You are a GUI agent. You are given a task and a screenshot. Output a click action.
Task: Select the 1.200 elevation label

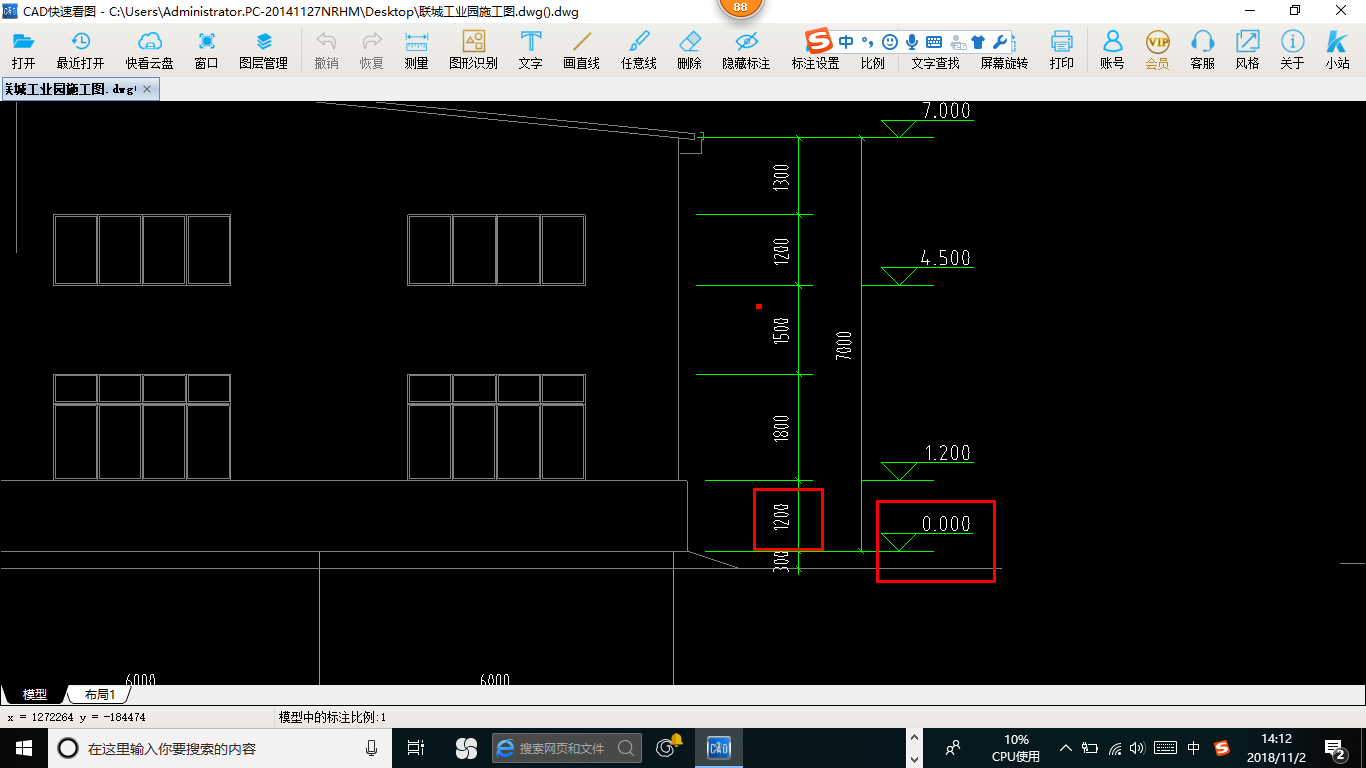946,453
